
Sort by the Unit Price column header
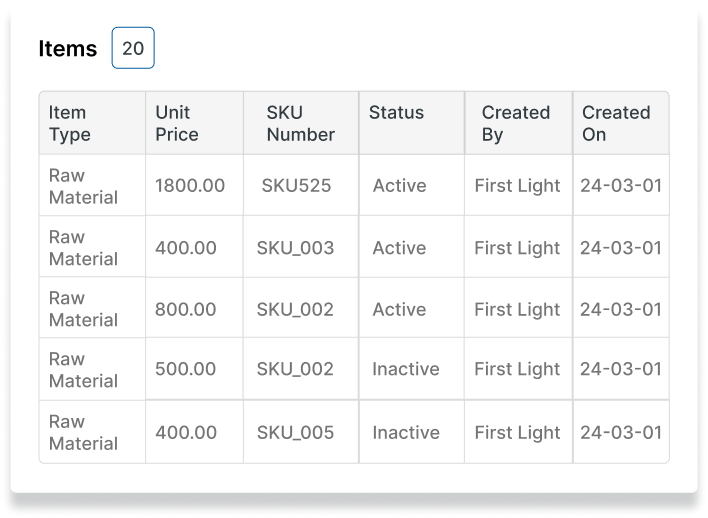[177, 123]
